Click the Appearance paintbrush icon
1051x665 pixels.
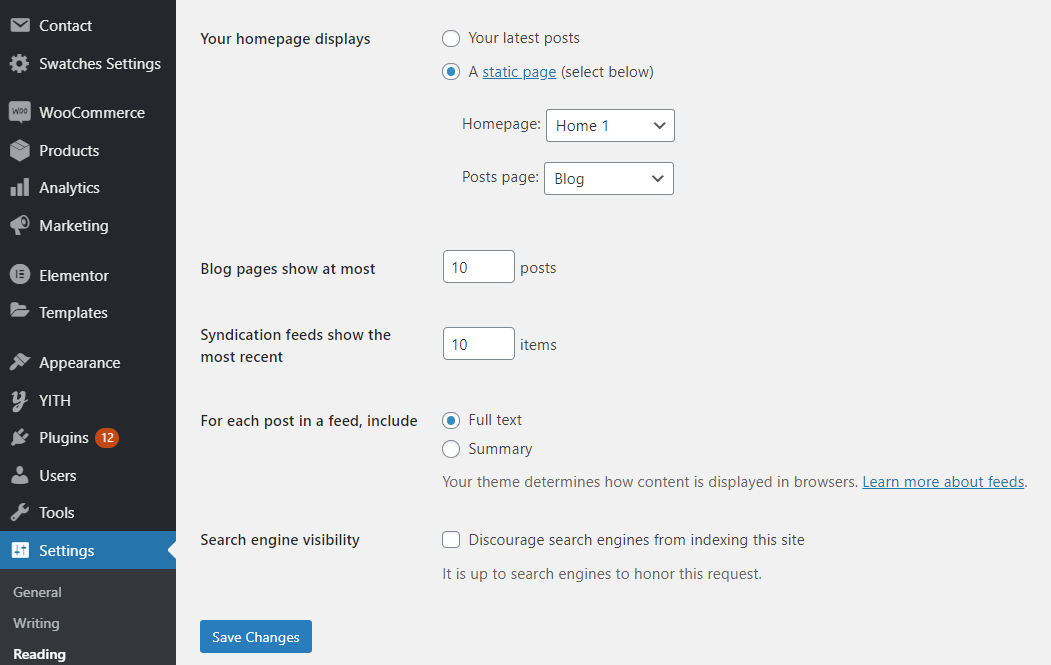coord(19,362)
